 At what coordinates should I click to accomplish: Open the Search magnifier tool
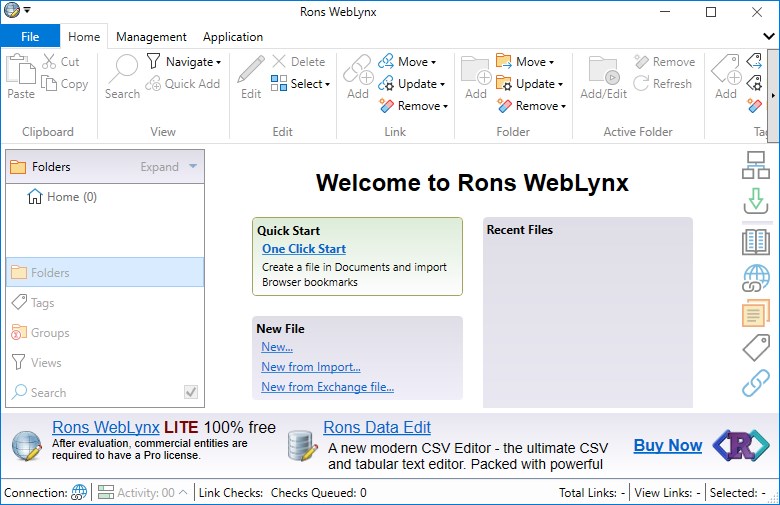click(122, 76)
